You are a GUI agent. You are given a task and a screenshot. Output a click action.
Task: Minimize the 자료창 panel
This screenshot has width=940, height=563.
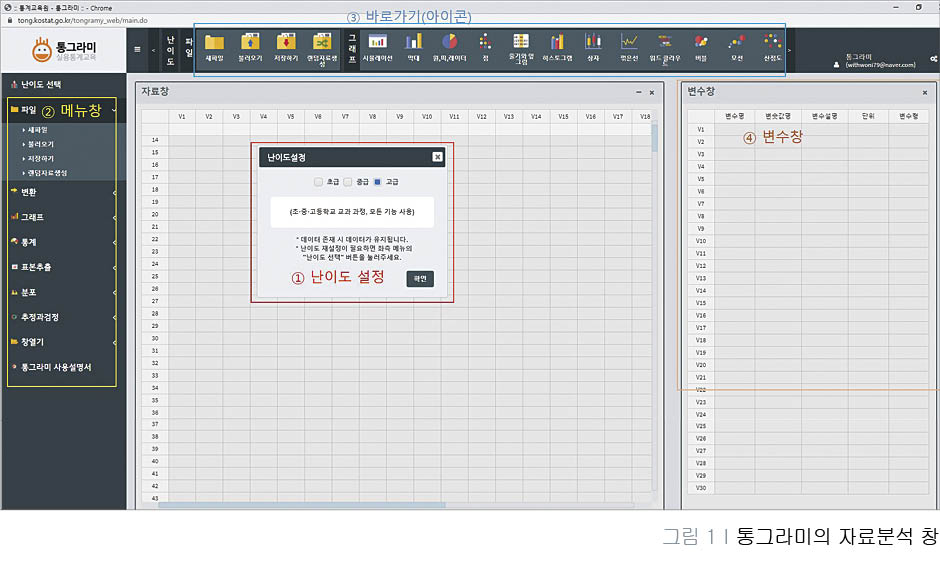[638, 92]
